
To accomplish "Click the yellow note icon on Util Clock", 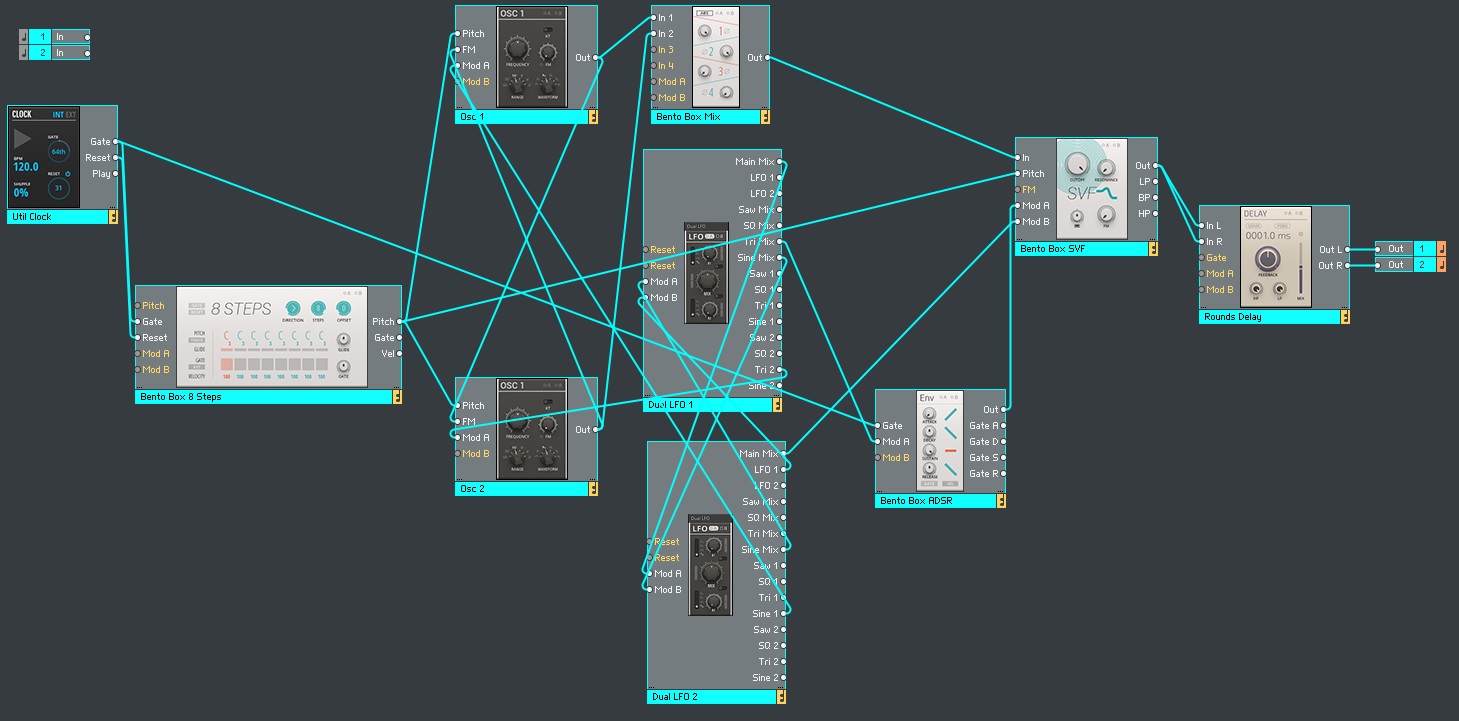I will pyautogui.click(x=113, y=216).
